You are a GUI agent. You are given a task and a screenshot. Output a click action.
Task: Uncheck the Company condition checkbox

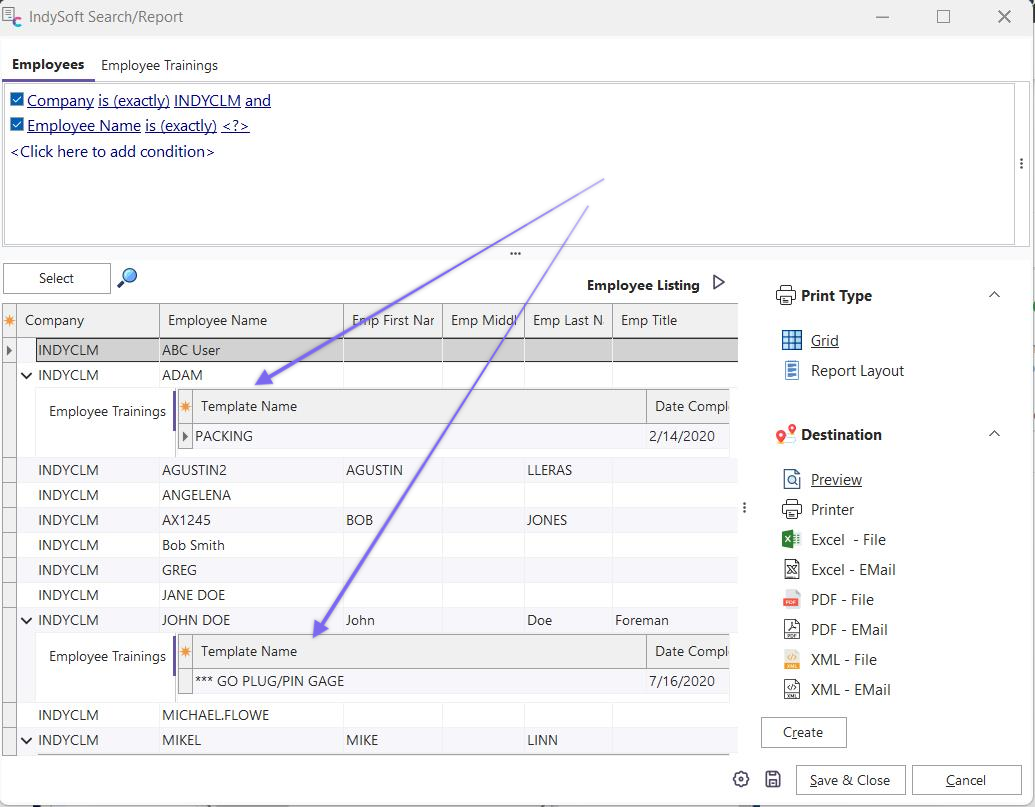pos(17,100)
